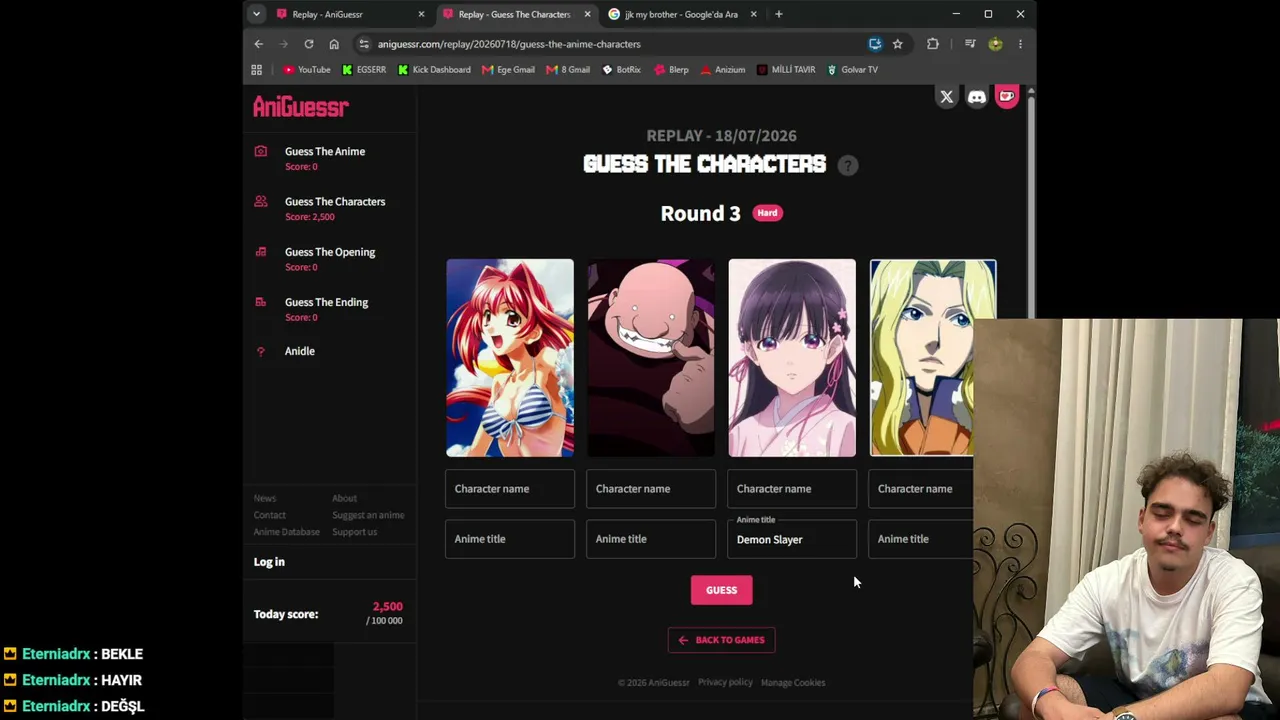Open the browser extensions puzzle icon
Image resolution: width=1280 pixels, height=720 pixels.
point(933,44)
